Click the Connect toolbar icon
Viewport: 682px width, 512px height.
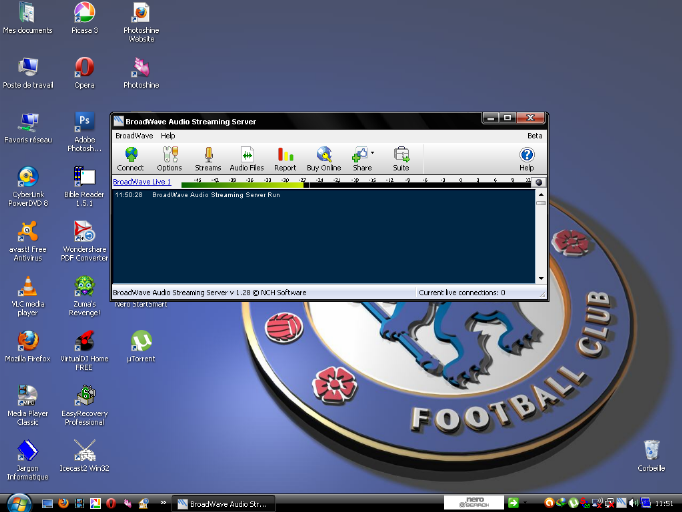pyautogui.click(x=130, y=159)
